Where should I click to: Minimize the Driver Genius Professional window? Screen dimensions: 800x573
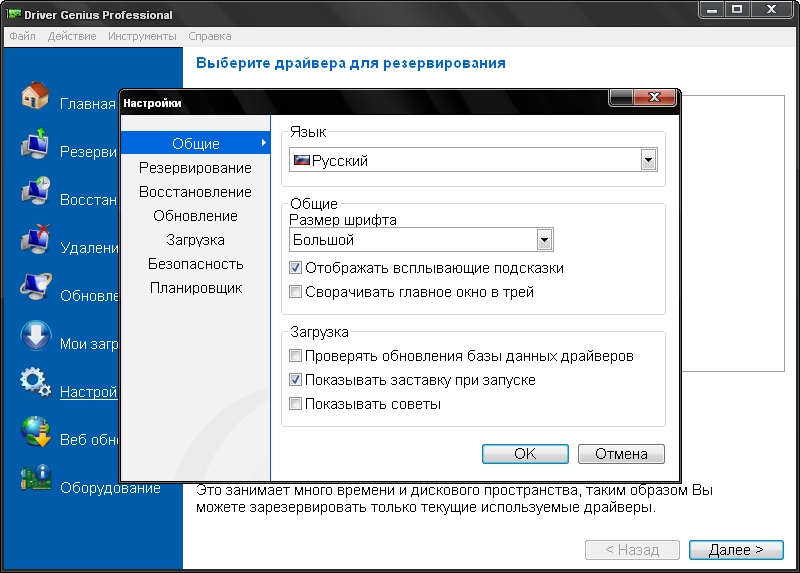click(712, 9)
